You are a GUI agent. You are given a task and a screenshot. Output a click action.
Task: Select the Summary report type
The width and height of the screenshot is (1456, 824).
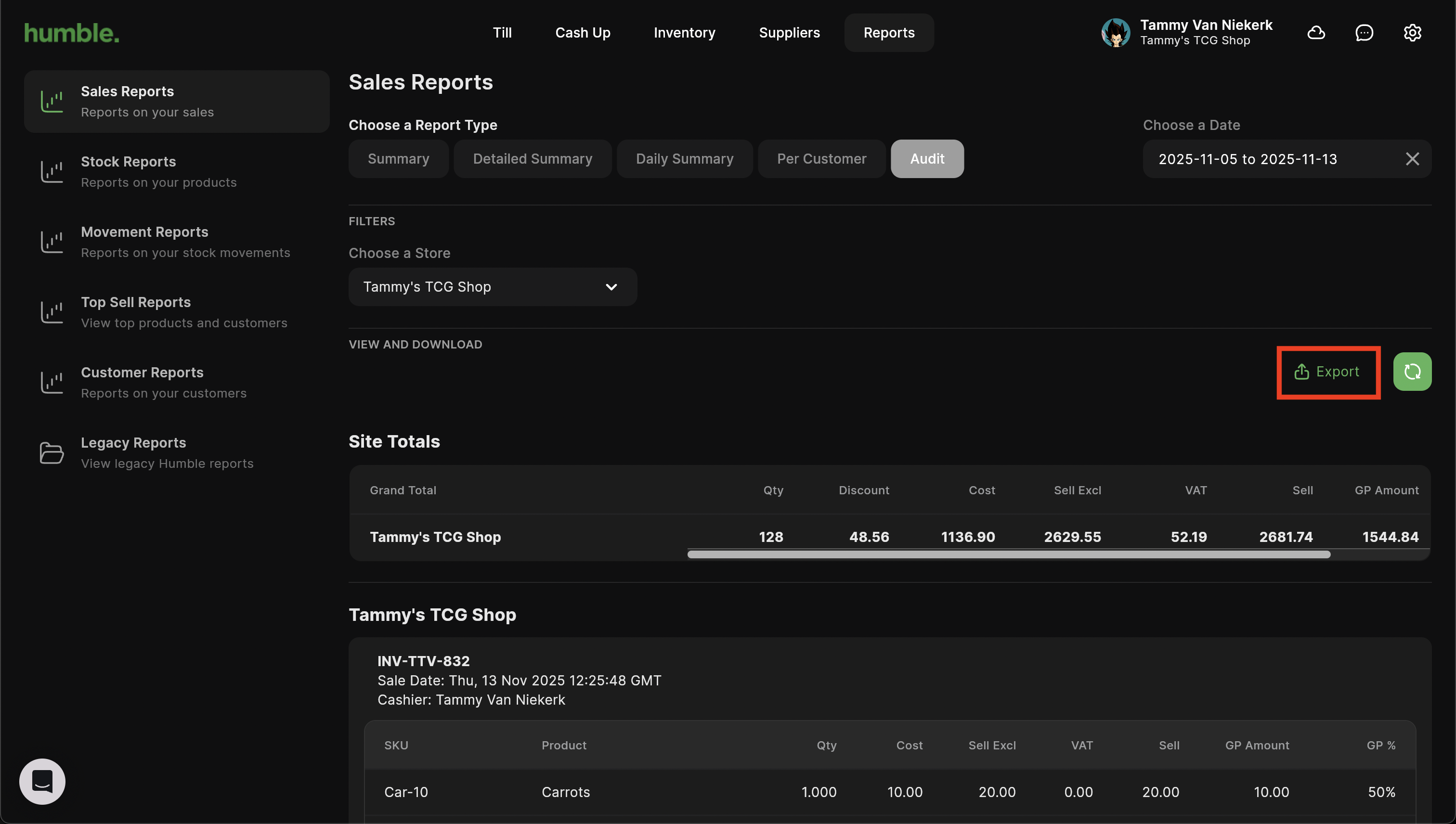pyautogui.click(x=399, y=159)
